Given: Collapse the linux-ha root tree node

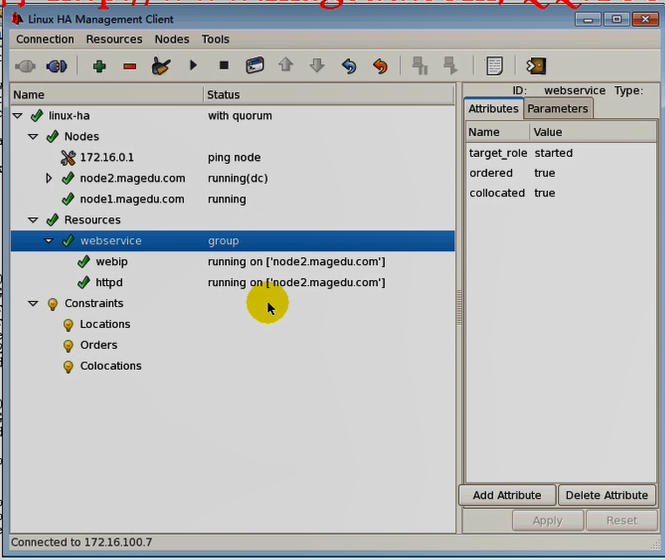Looking at the screenshot, I should [x=17, y=116].
